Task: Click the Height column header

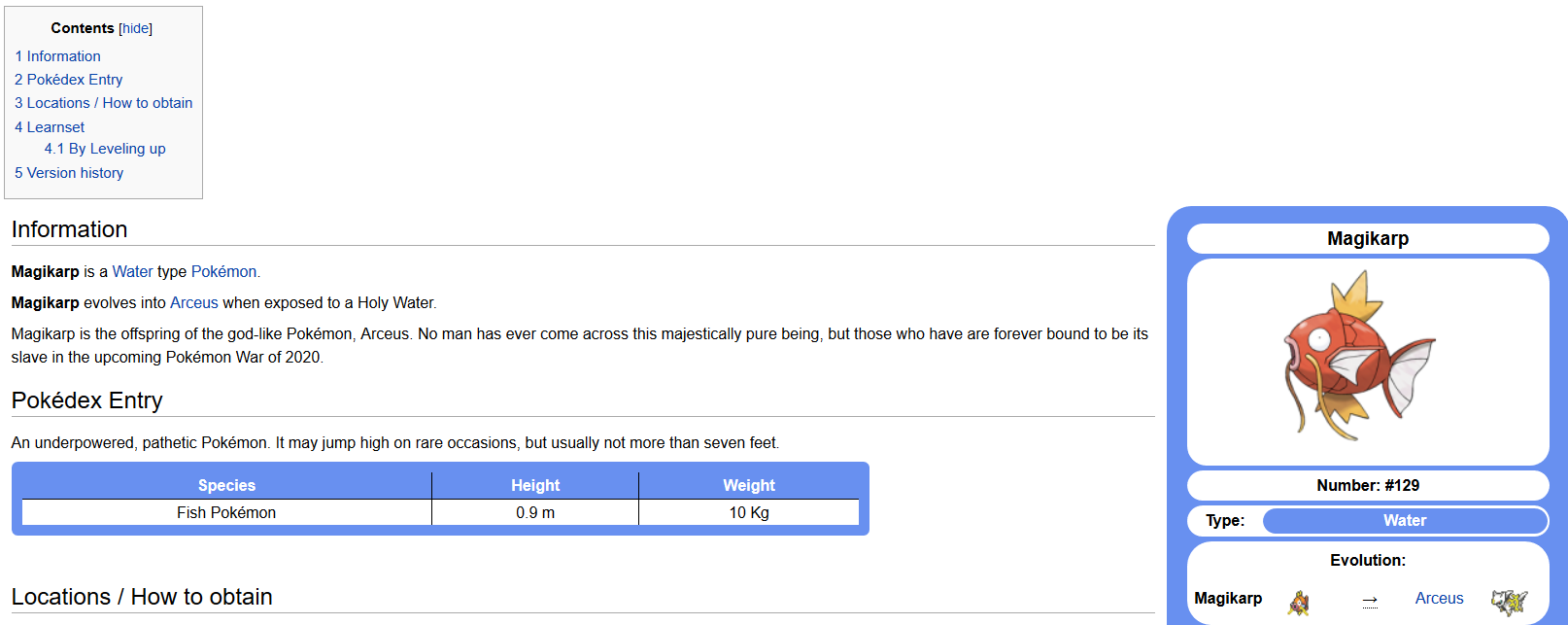Action: [535, 485]
